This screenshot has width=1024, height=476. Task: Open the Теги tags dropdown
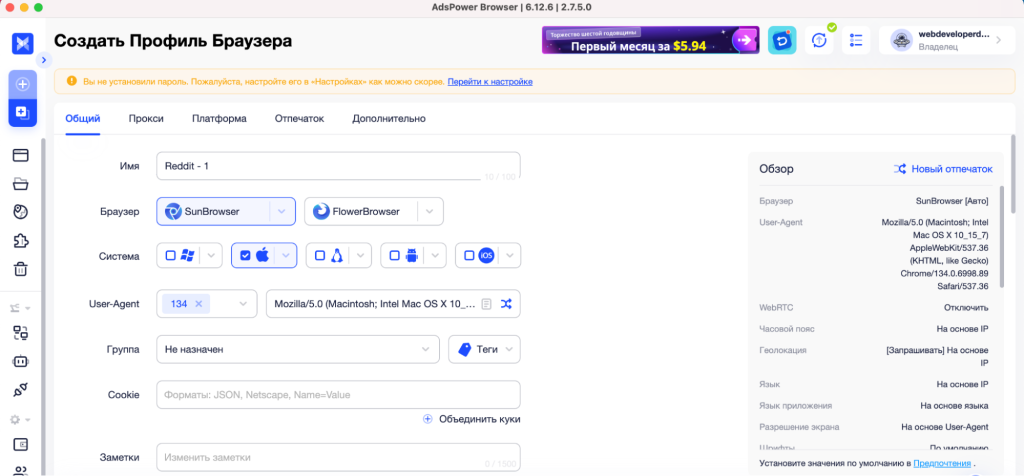pos(485,349)
